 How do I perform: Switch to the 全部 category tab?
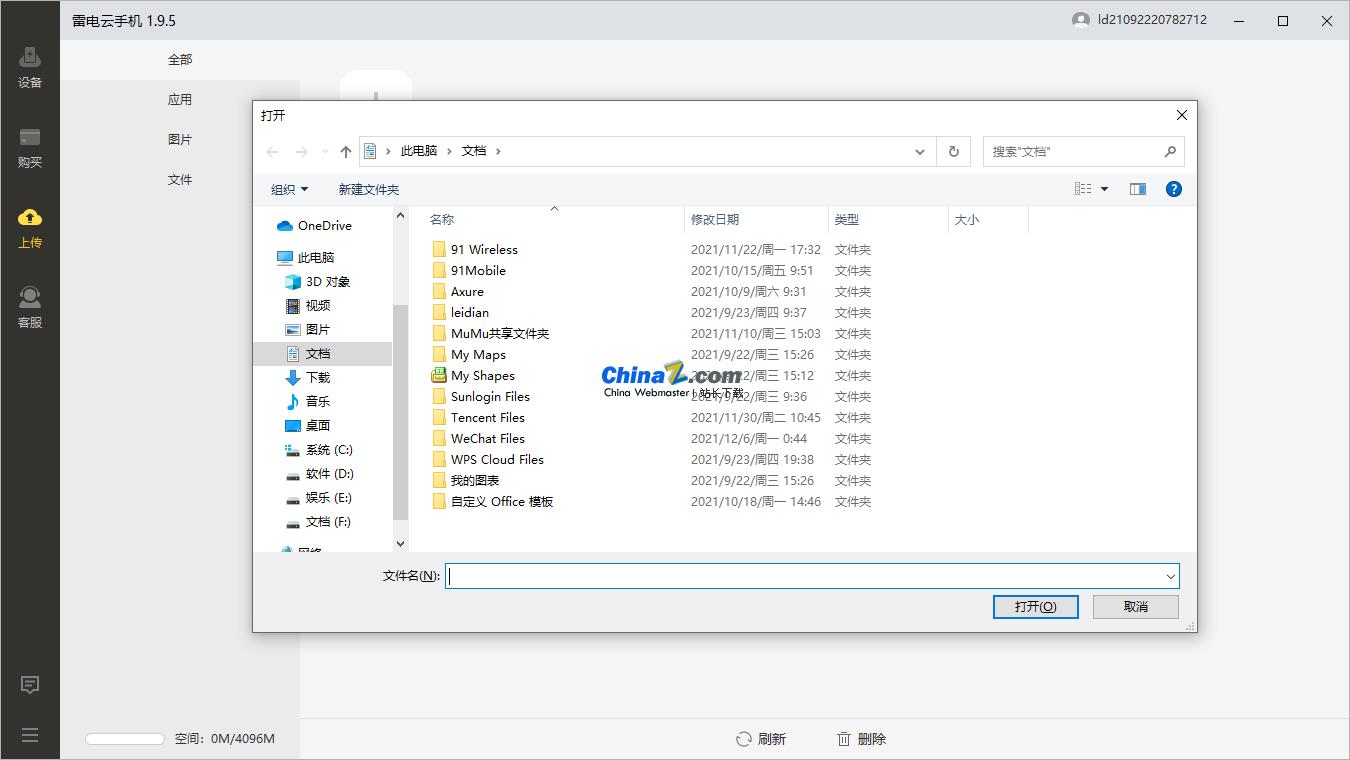(x=180, y=60)
